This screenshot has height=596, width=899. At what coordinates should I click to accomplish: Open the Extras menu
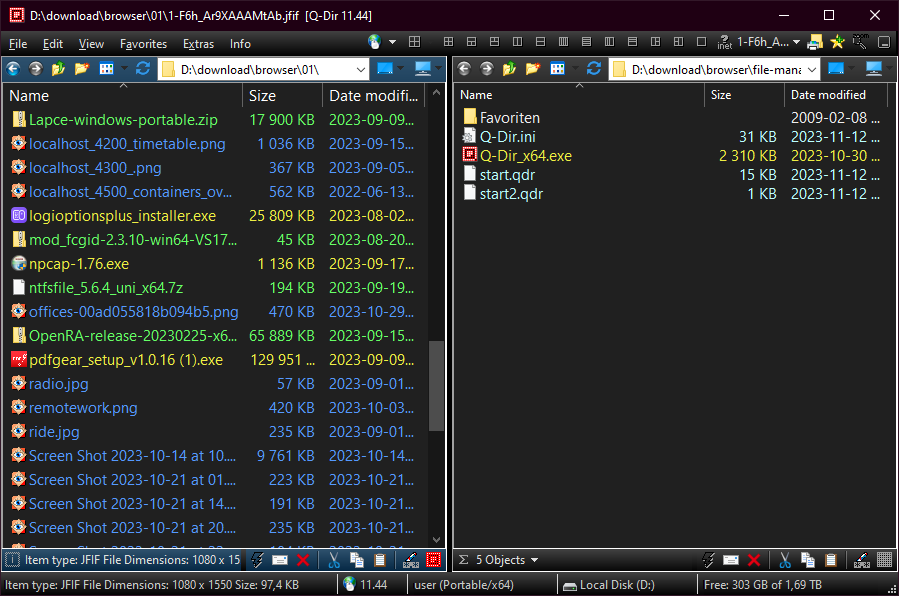pos(198,44)
